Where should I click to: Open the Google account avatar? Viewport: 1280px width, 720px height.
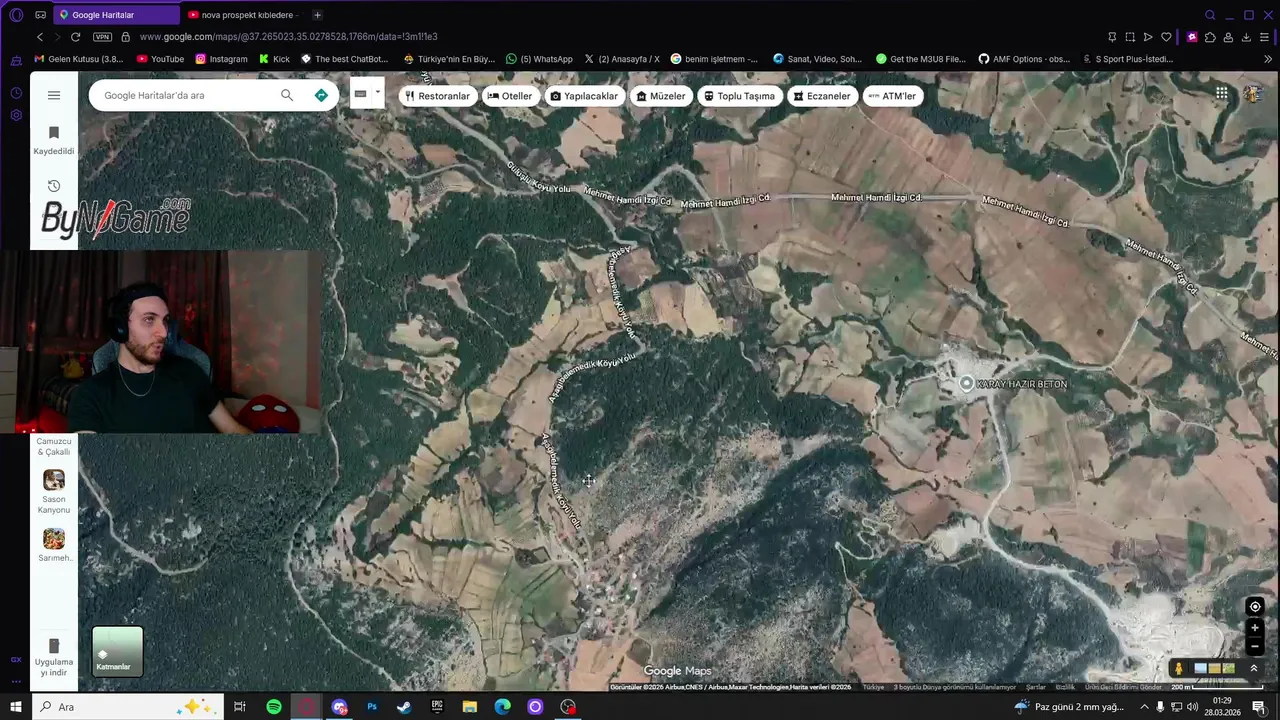coord(1253,94)
